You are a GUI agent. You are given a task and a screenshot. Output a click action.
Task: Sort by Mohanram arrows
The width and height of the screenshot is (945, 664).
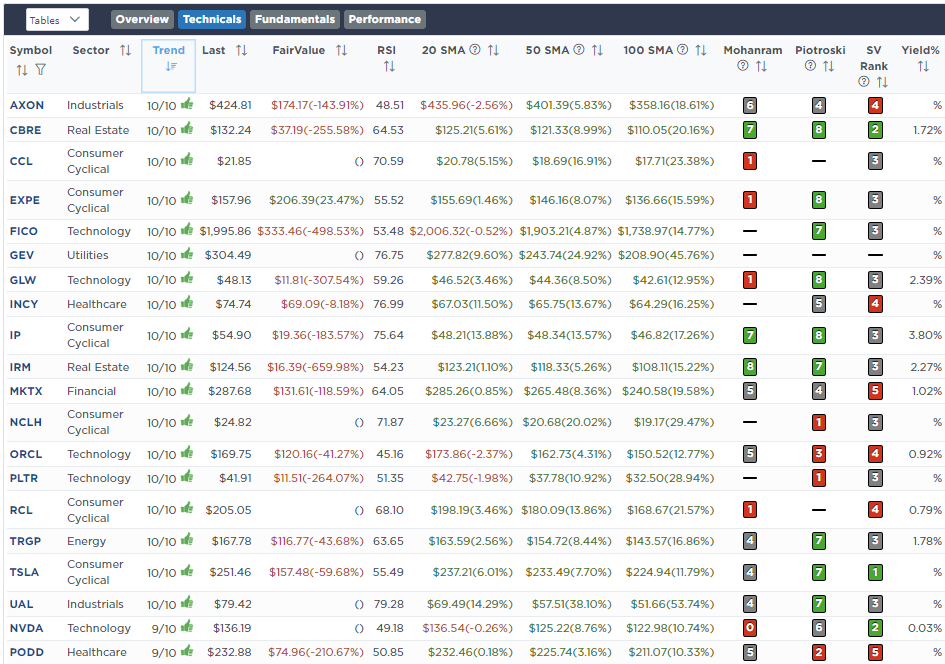click(x=761, y=66)
